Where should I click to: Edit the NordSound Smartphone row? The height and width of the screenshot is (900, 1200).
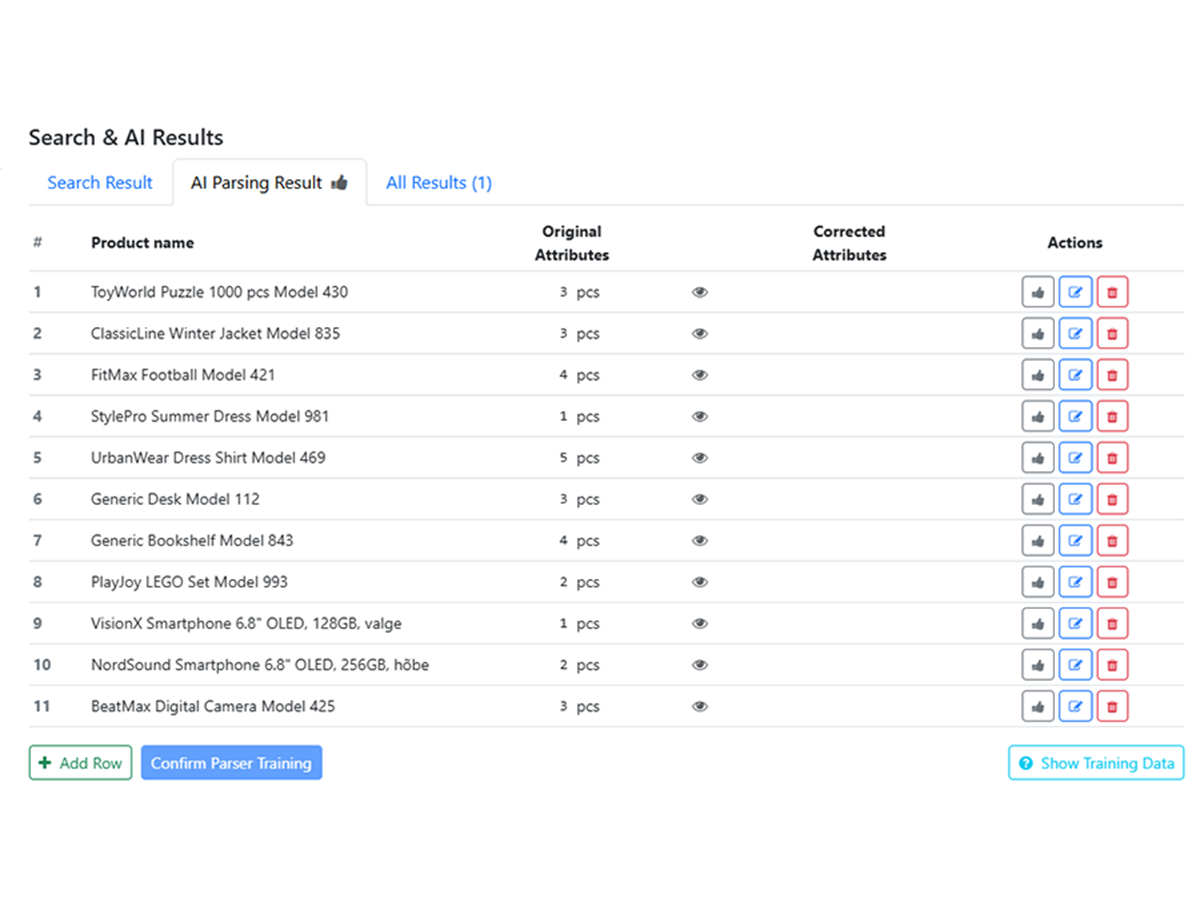point(1075,665)
